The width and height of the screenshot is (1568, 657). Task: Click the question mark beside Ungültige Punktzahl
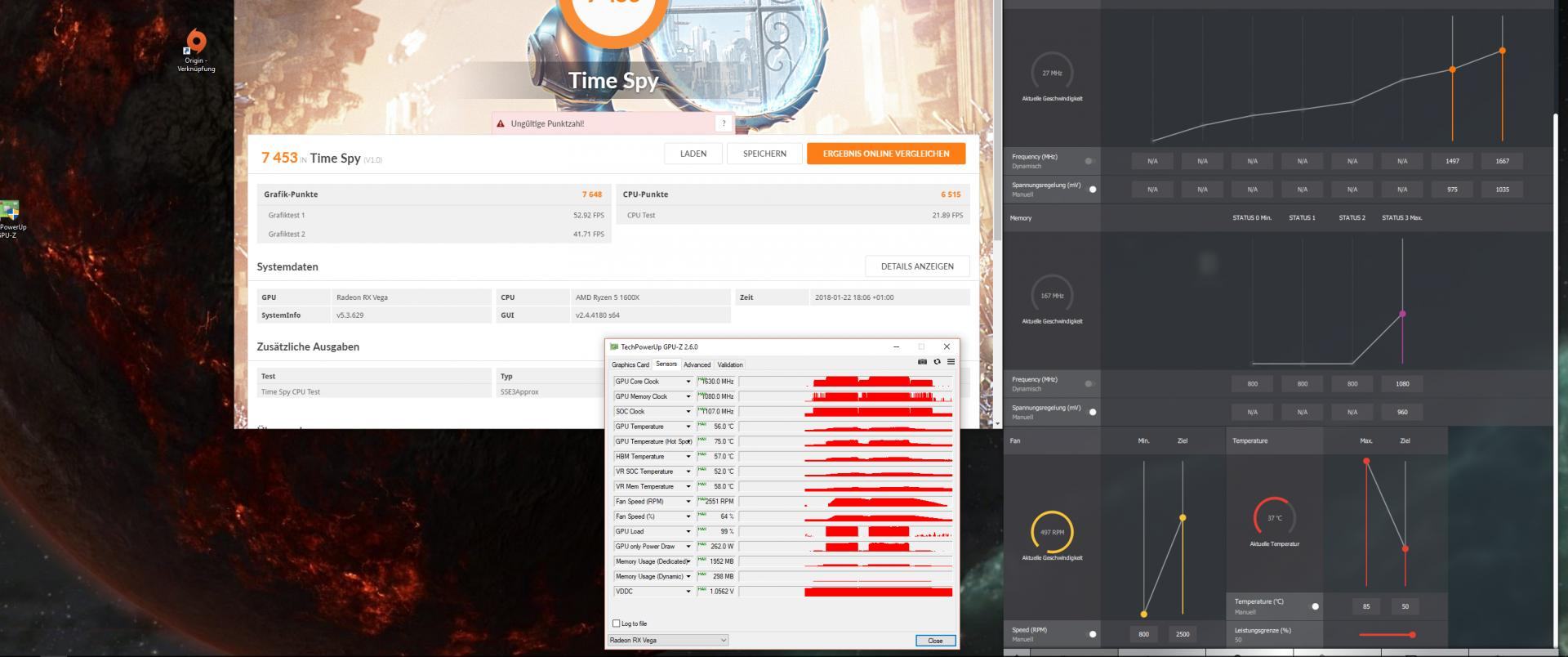[x=724, y=123]
